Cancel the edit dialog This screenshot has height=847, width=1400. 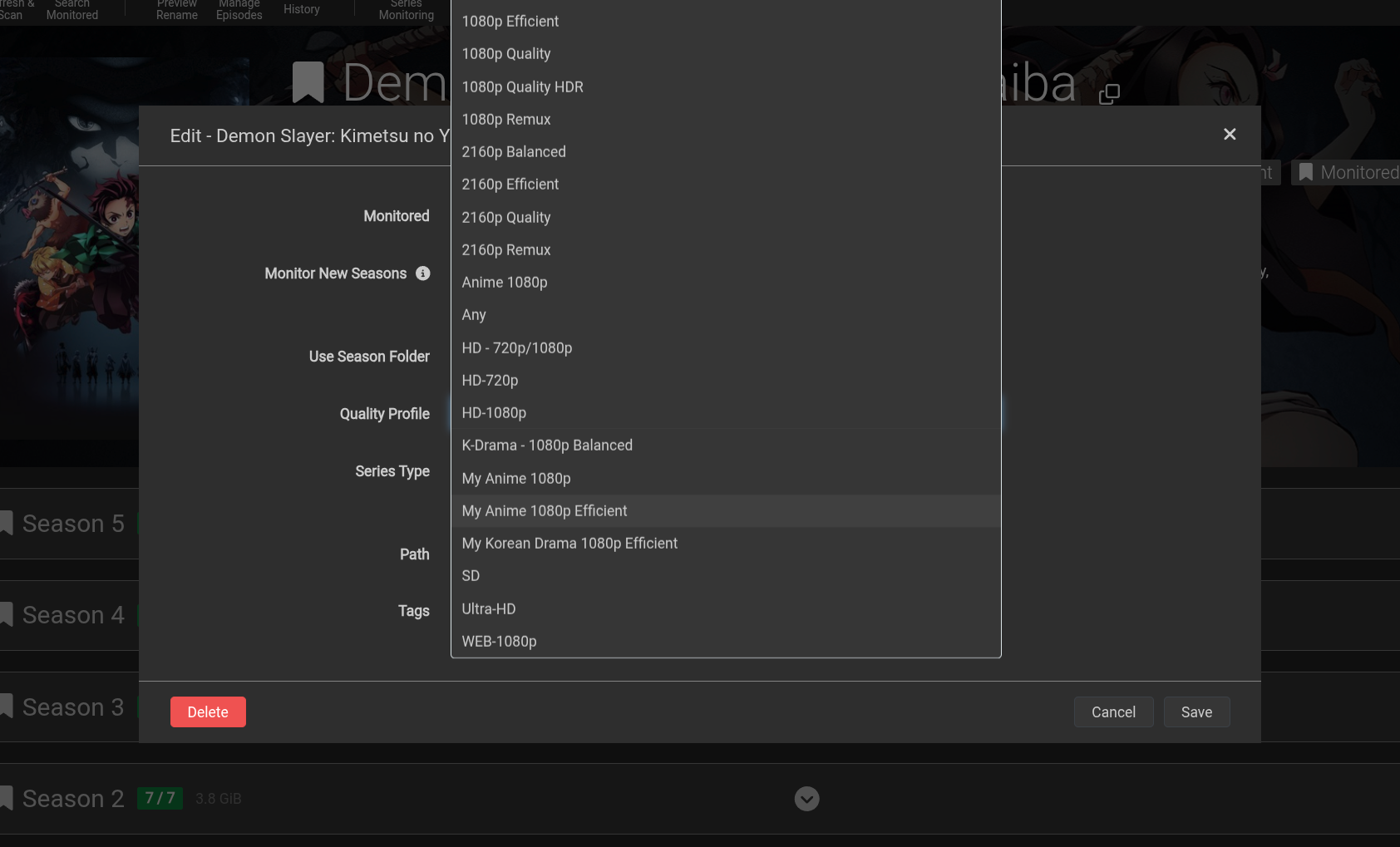click(x=1113, y=712)
